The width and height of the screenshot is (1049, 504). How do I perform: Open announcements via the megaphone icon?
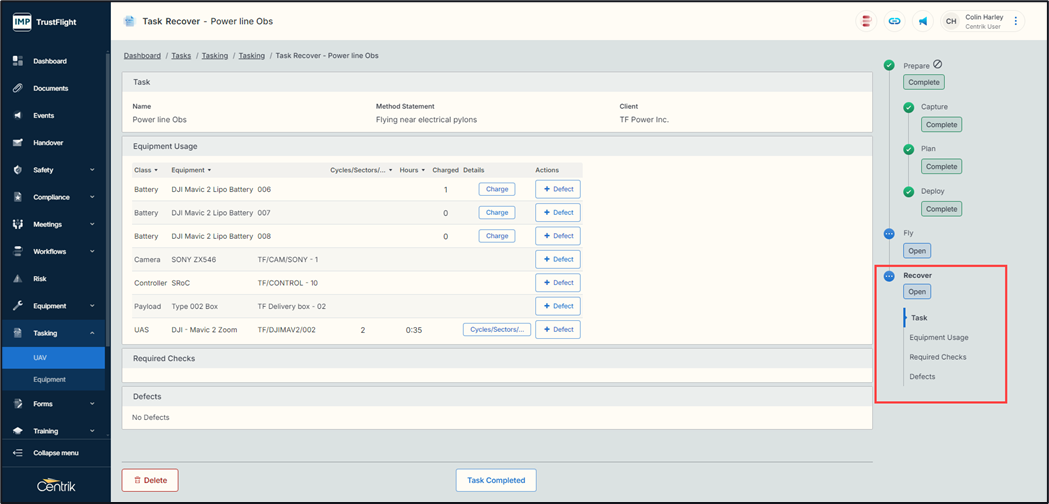tap(923, 21)
